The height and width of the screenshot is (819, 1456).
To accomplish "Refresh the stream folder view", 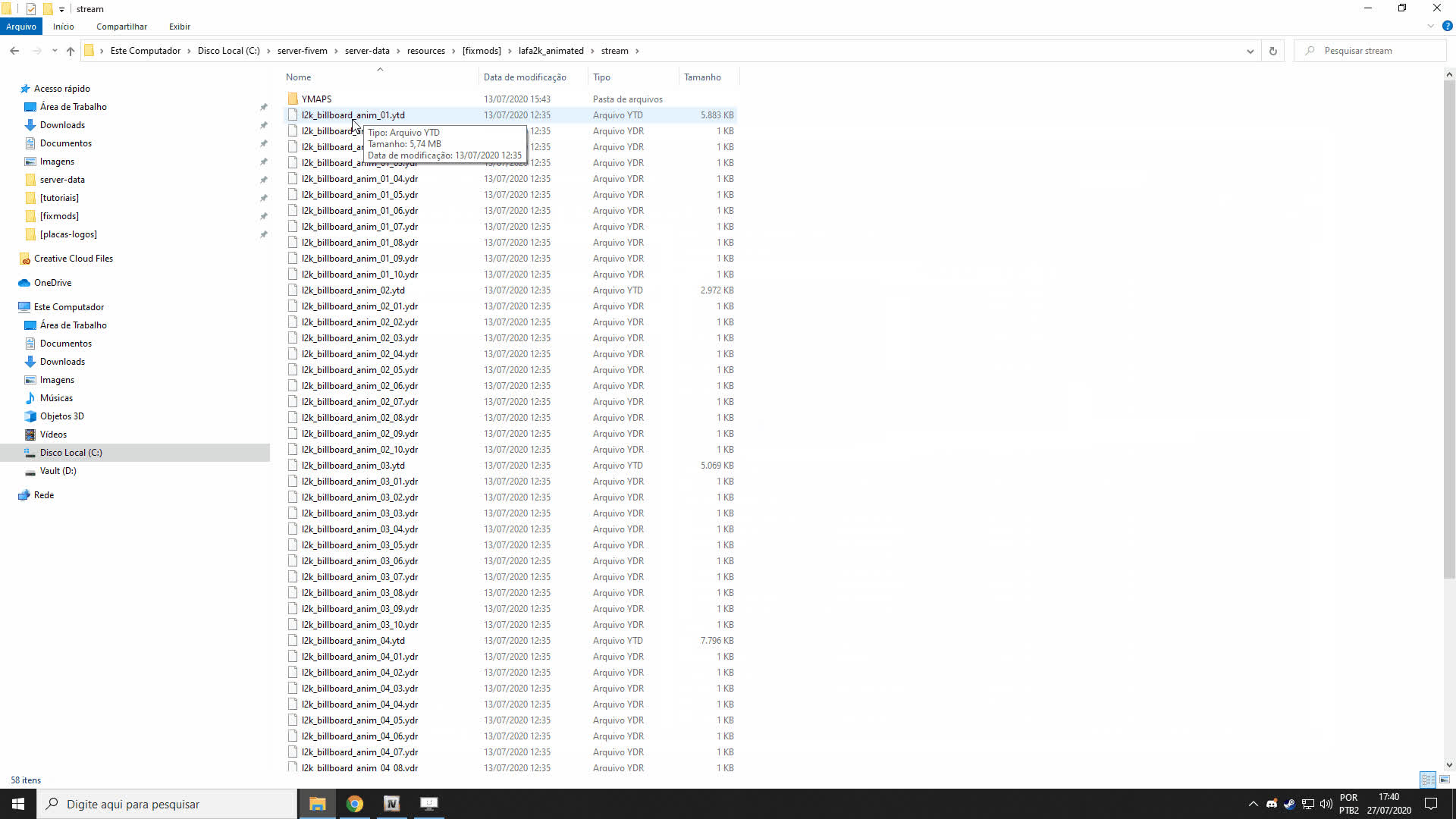I will click(1273, 51).
